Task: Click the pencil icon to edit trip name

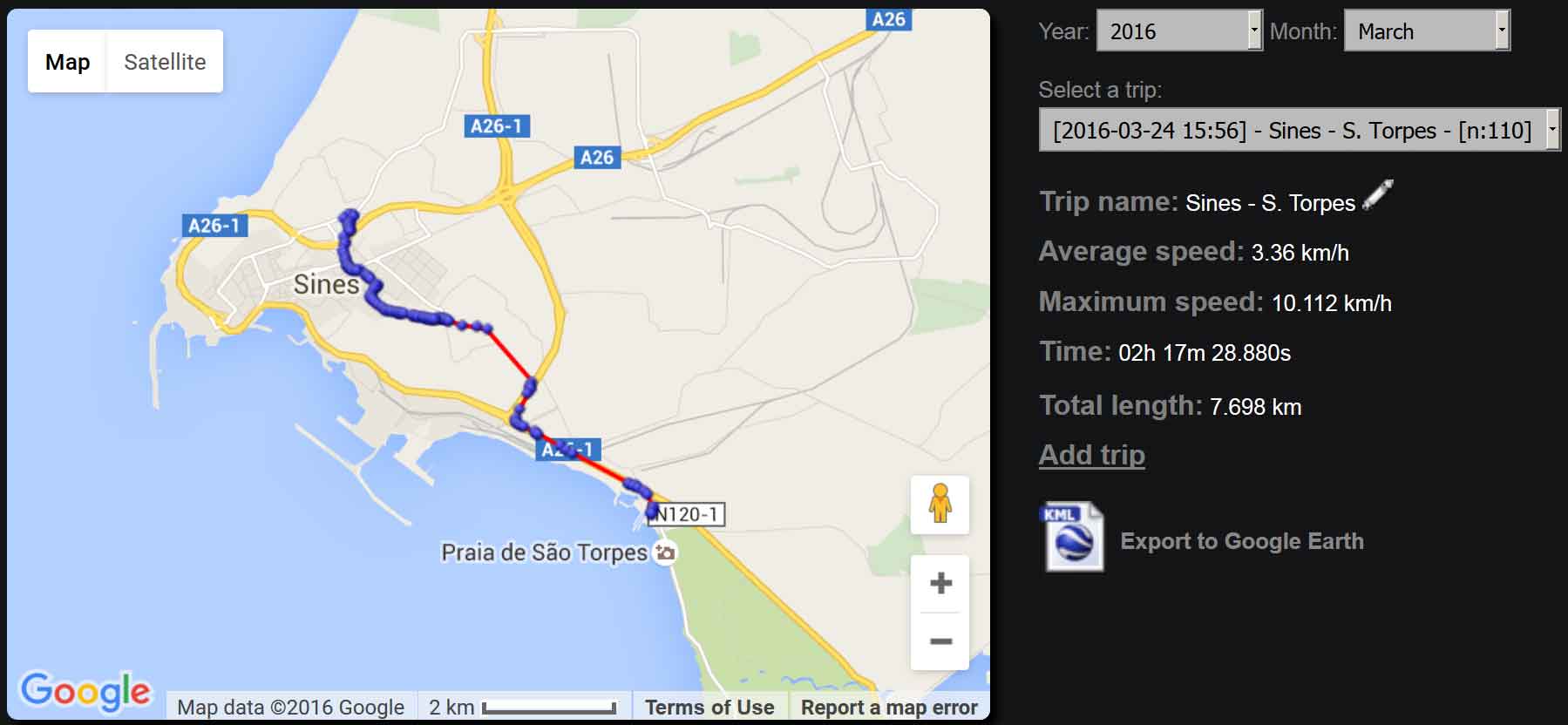Action: point(1377,195)
